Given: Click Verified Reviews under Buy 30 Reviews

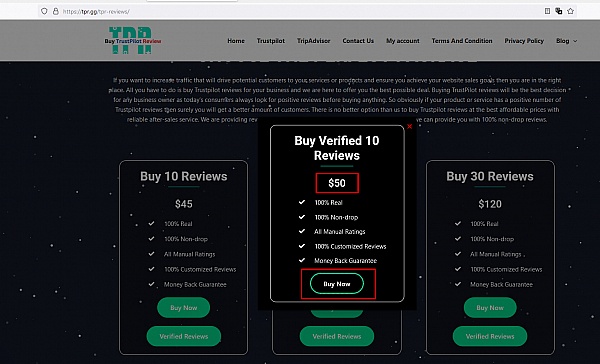Looking at the screenshot, I should 490,336.
